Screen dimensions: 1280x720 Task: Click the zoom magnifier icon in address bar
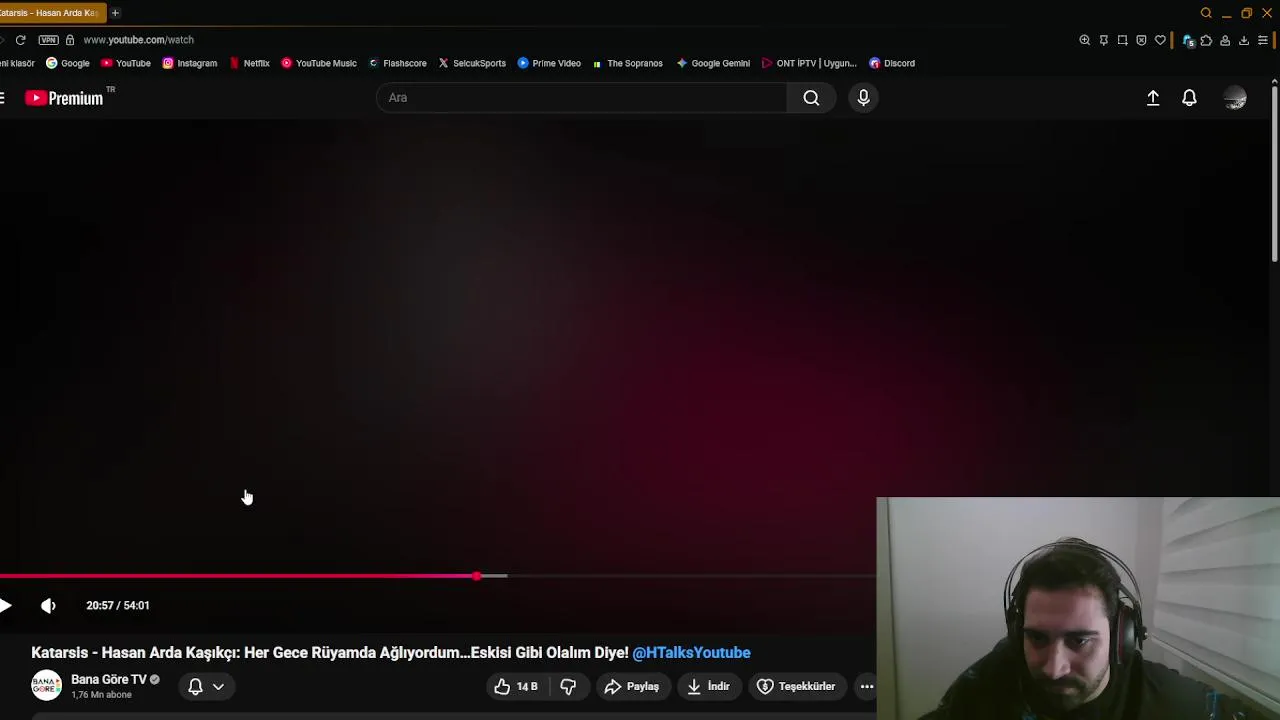pos(1085,40)
